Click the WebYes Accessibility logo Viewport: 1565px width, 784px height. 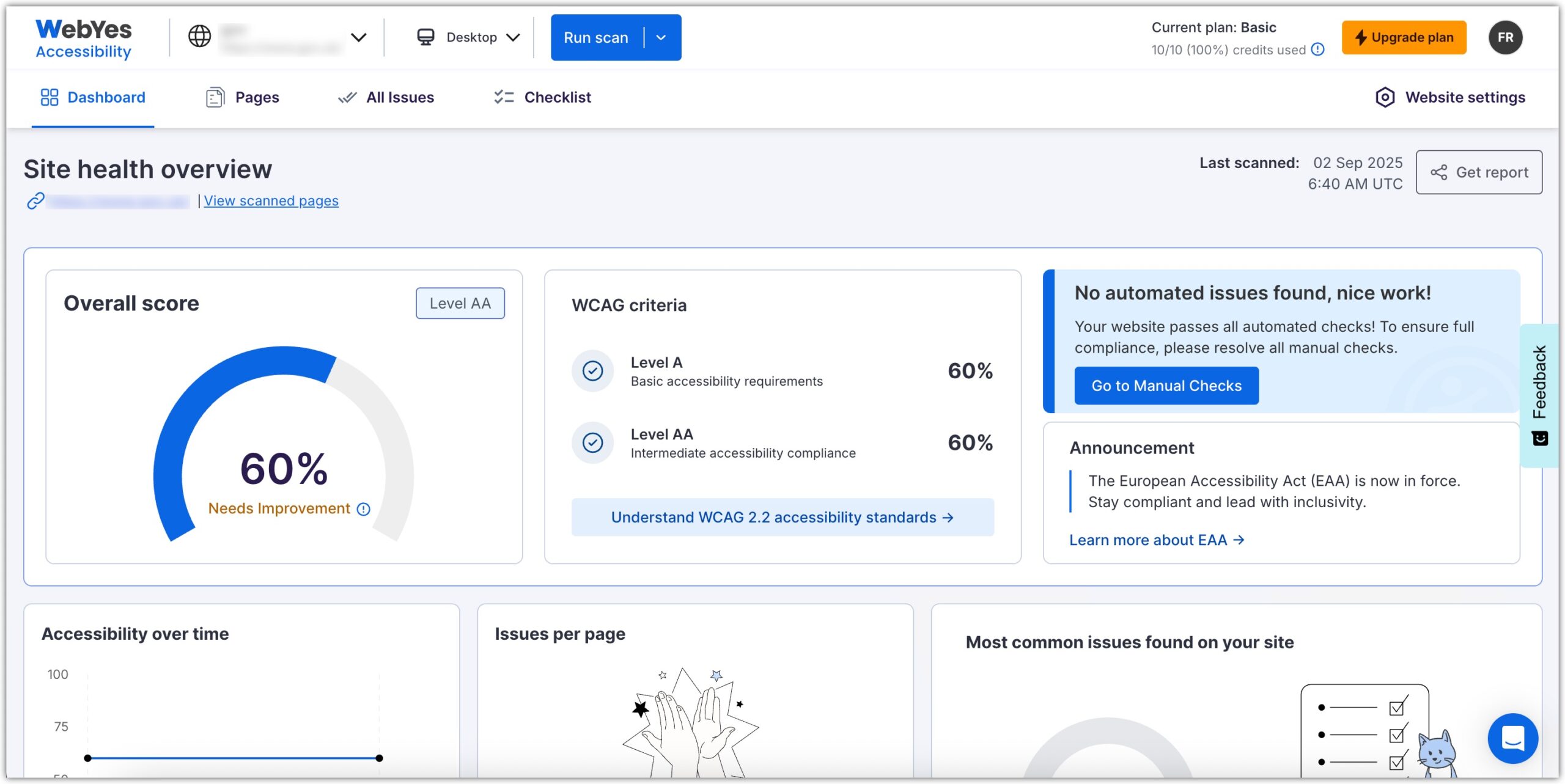tap(84, 38)
